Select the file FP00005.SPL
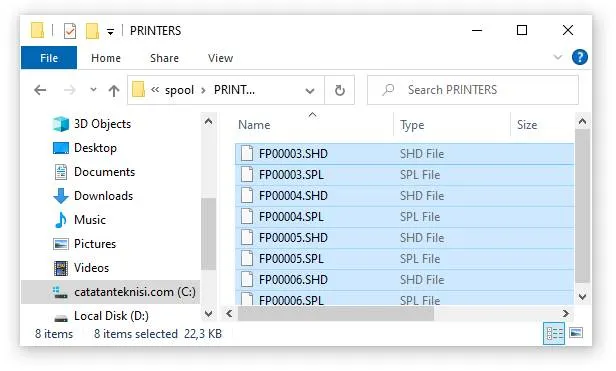This screenshot has width=616, height=371. pos(405,259)
